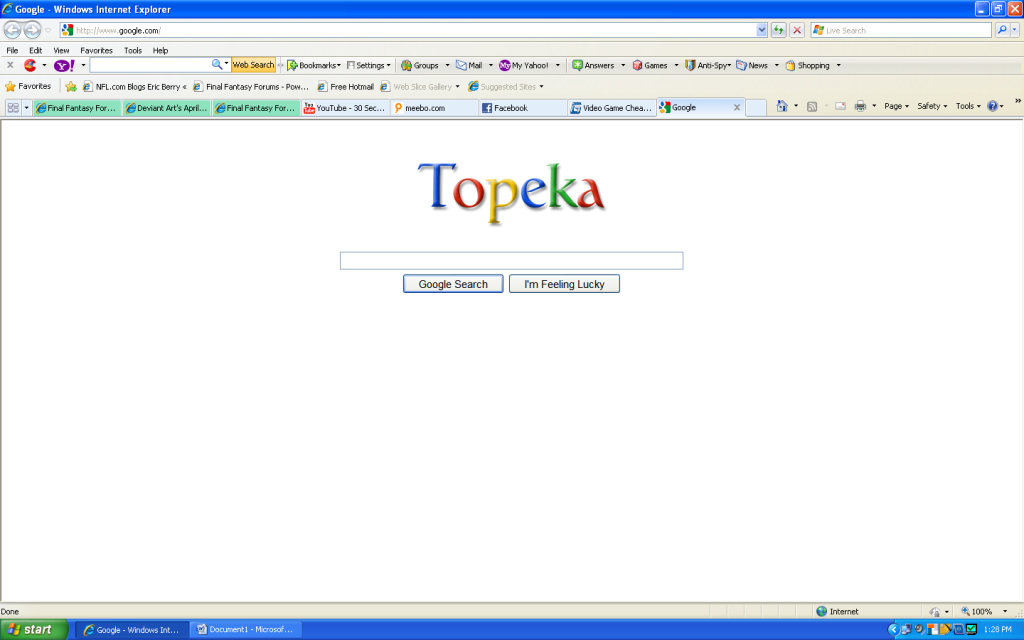Open the zoom level 100% dropdown

click(x=980, y=611)
